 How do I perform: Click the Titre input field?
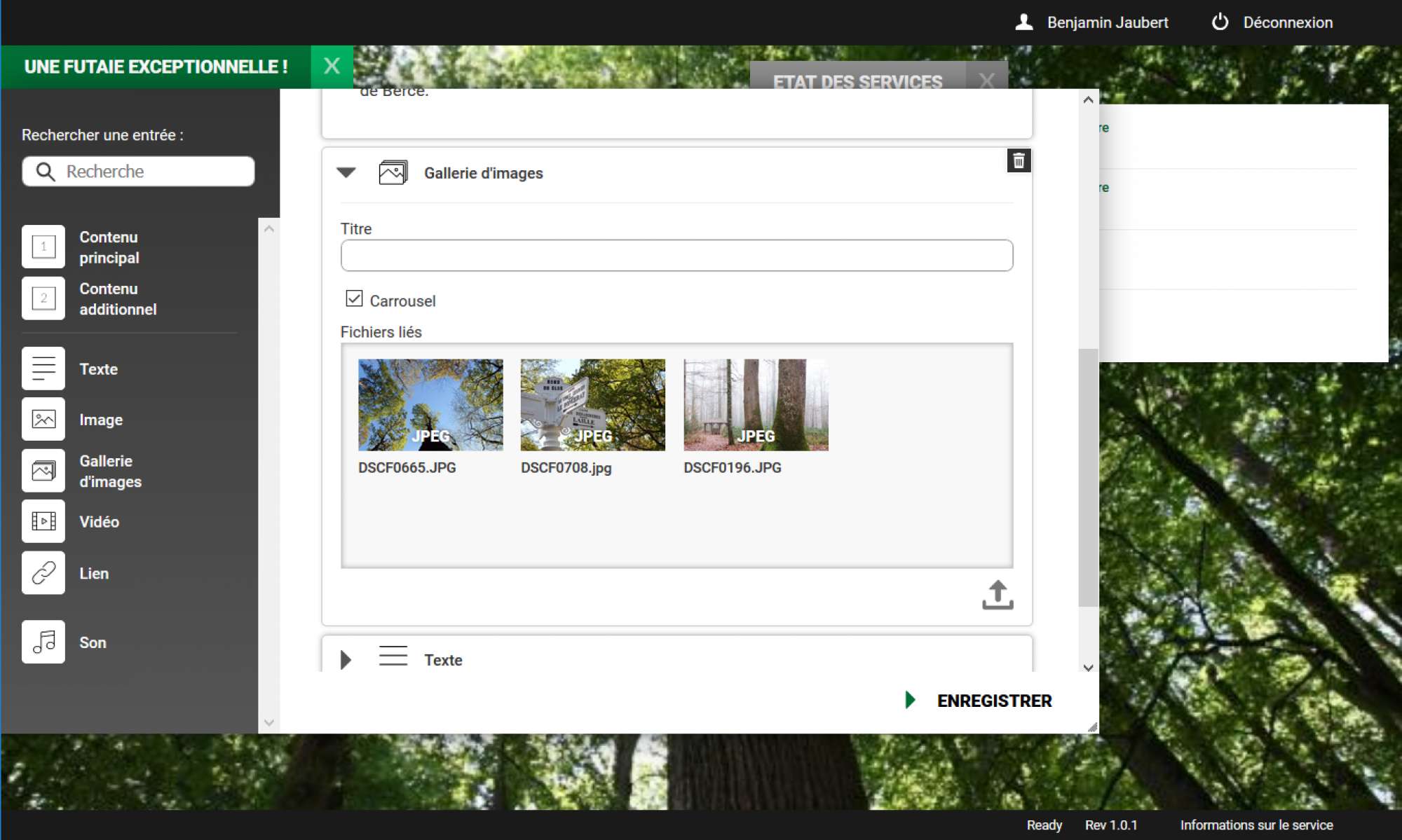pos(676,256)
